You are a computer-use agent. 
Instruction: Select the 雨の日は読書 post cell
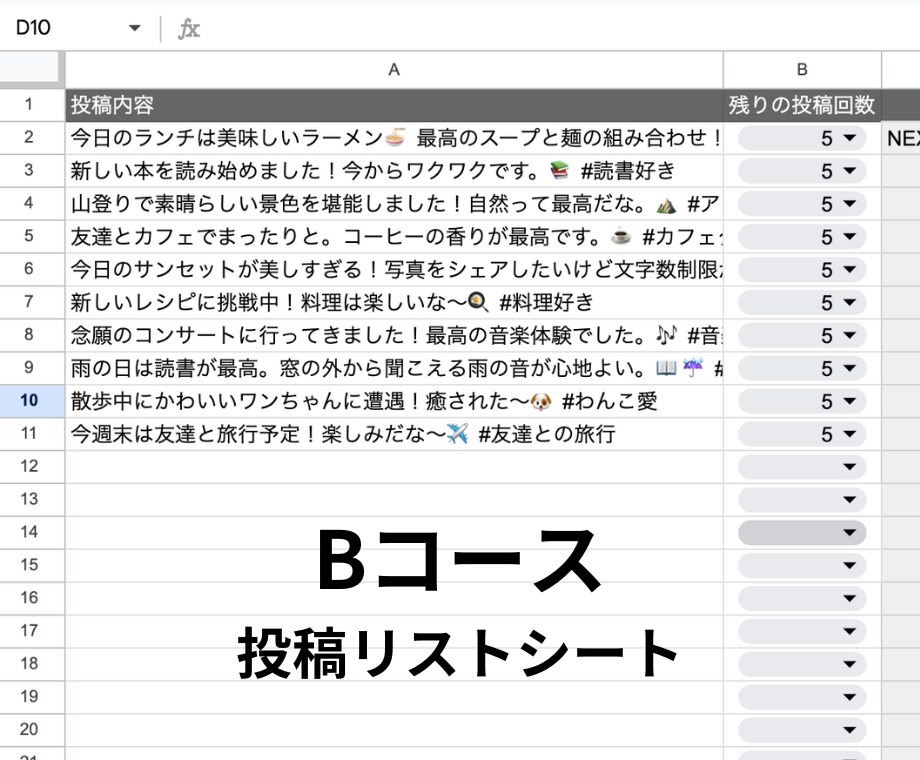[394, 368]
